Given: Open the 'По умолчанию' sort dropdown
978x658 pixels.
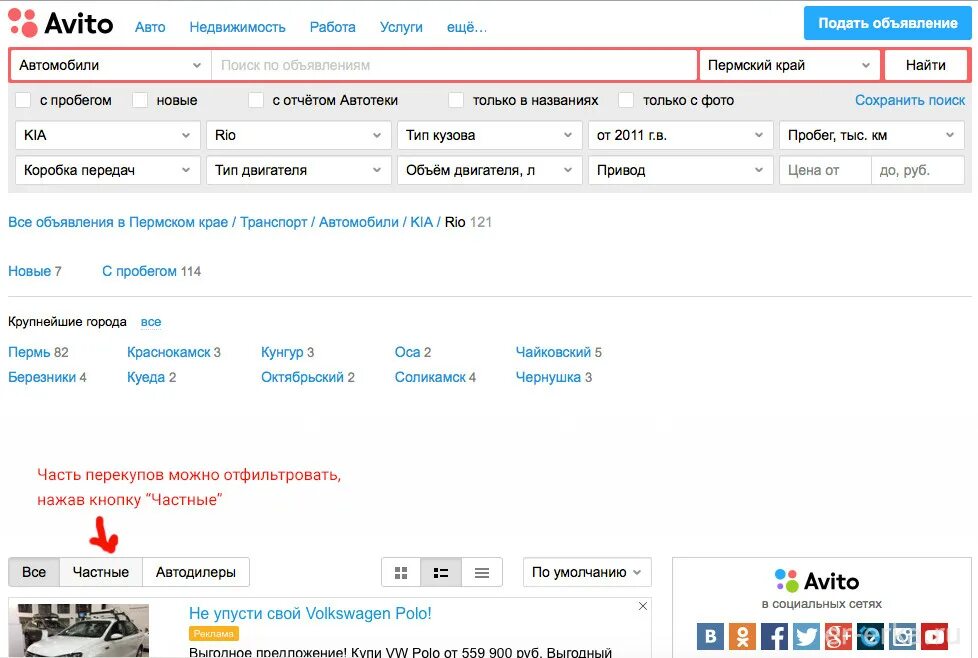Looking at the screenshot, I should (x=587, y=573).
